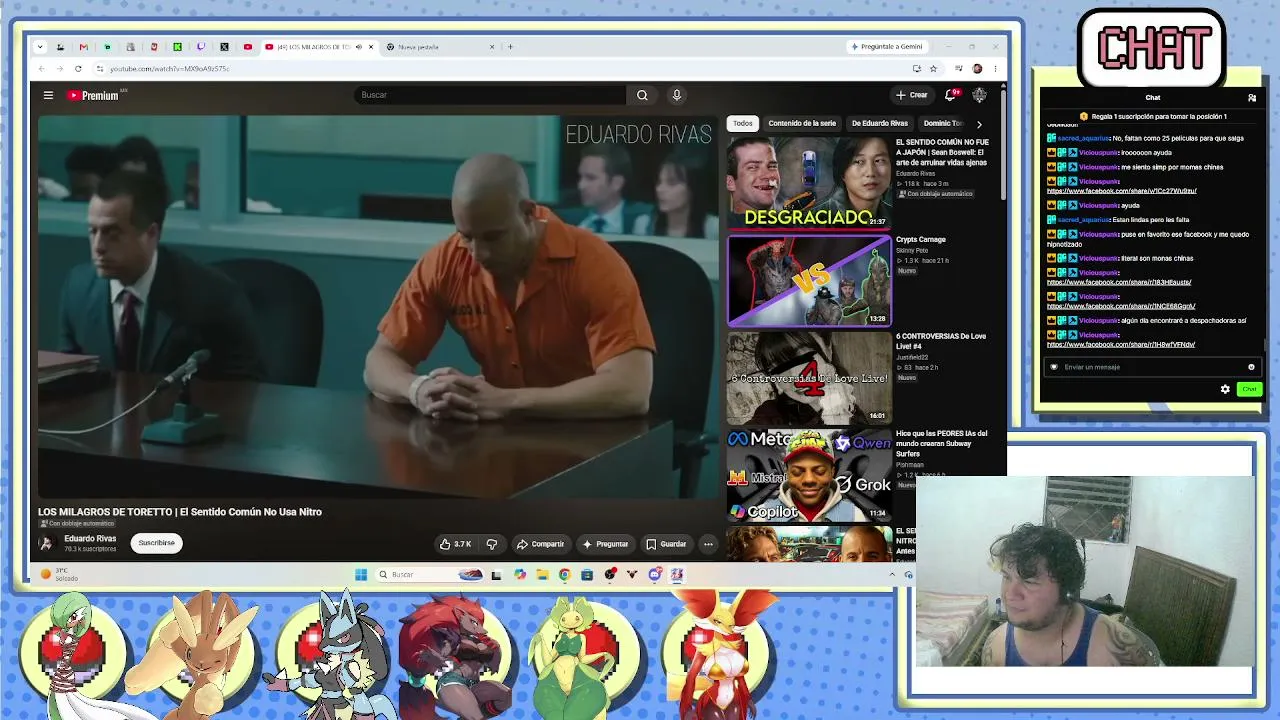Bookmark the page with the star icon
The image size is (1280, 720).
(x=933, y=69)
